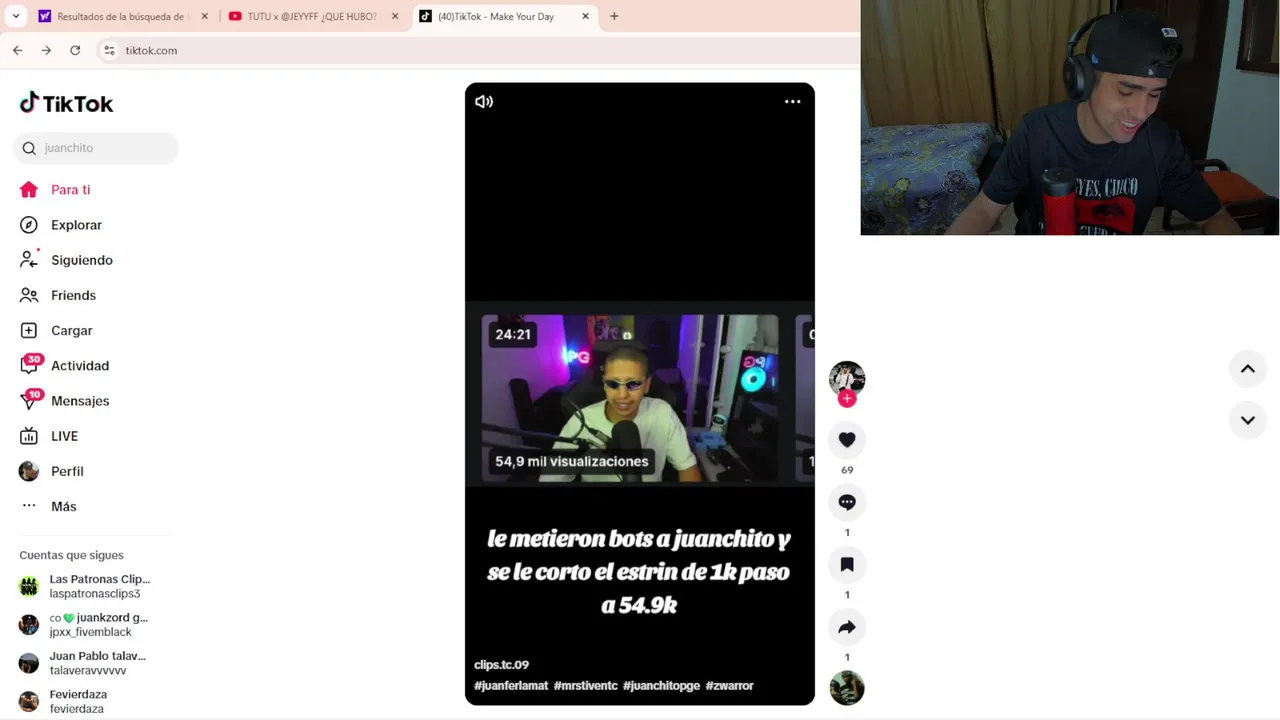The height and width of the screenshot is (720, 1280).
Task: Save video with bookmark icon
Action: click(847, 565)
